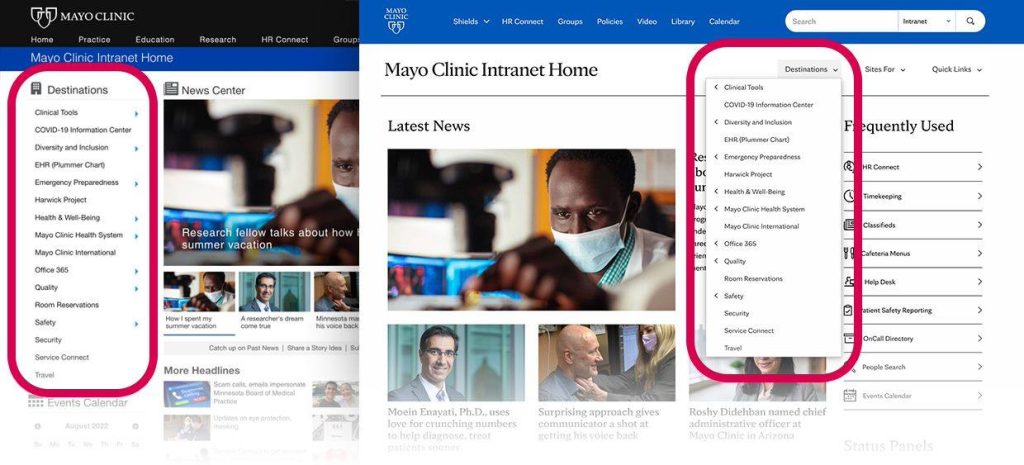Viewport: 1024px width, 465px height.
Task: Open Travel in new Destinations dropdown
Action: 733,348
